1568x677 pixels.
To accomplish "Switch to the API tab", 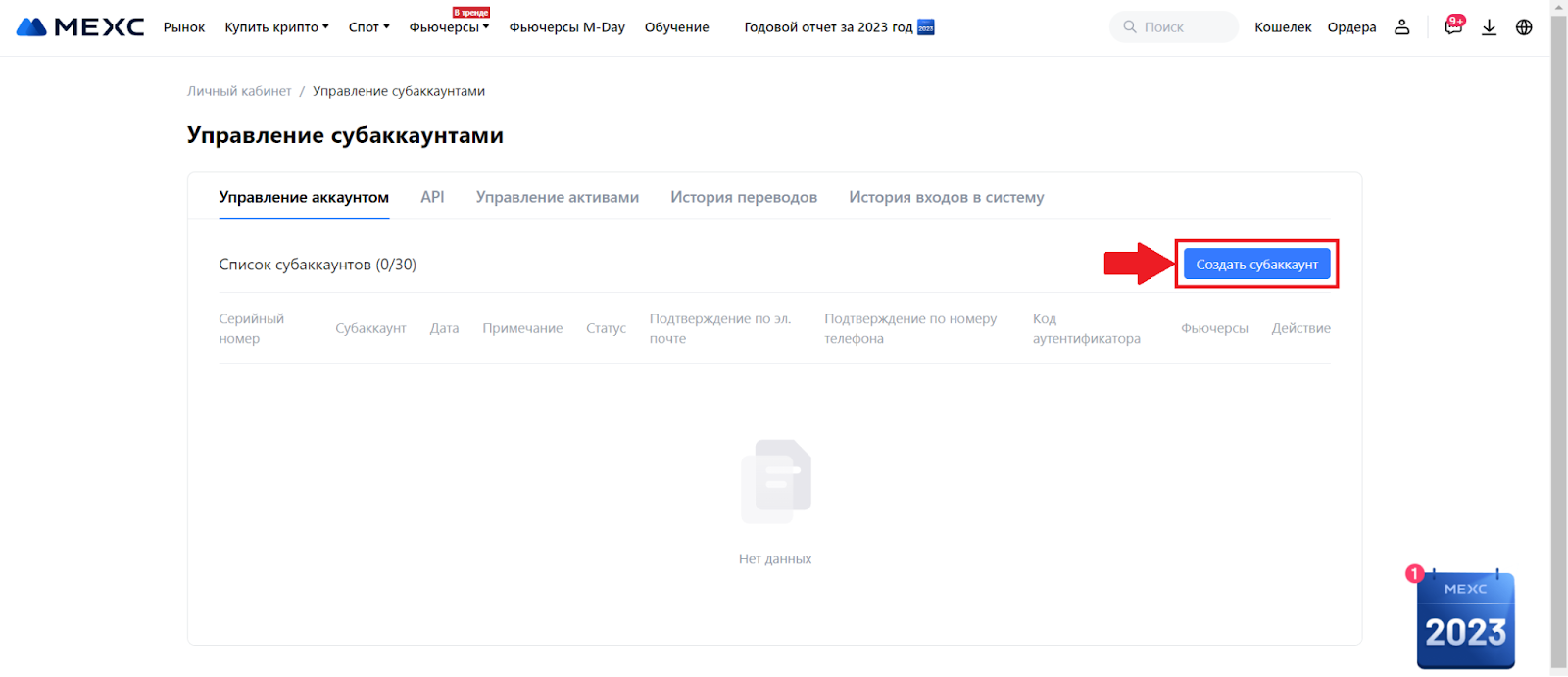I will pyautogui.click(x=432, y=197).
